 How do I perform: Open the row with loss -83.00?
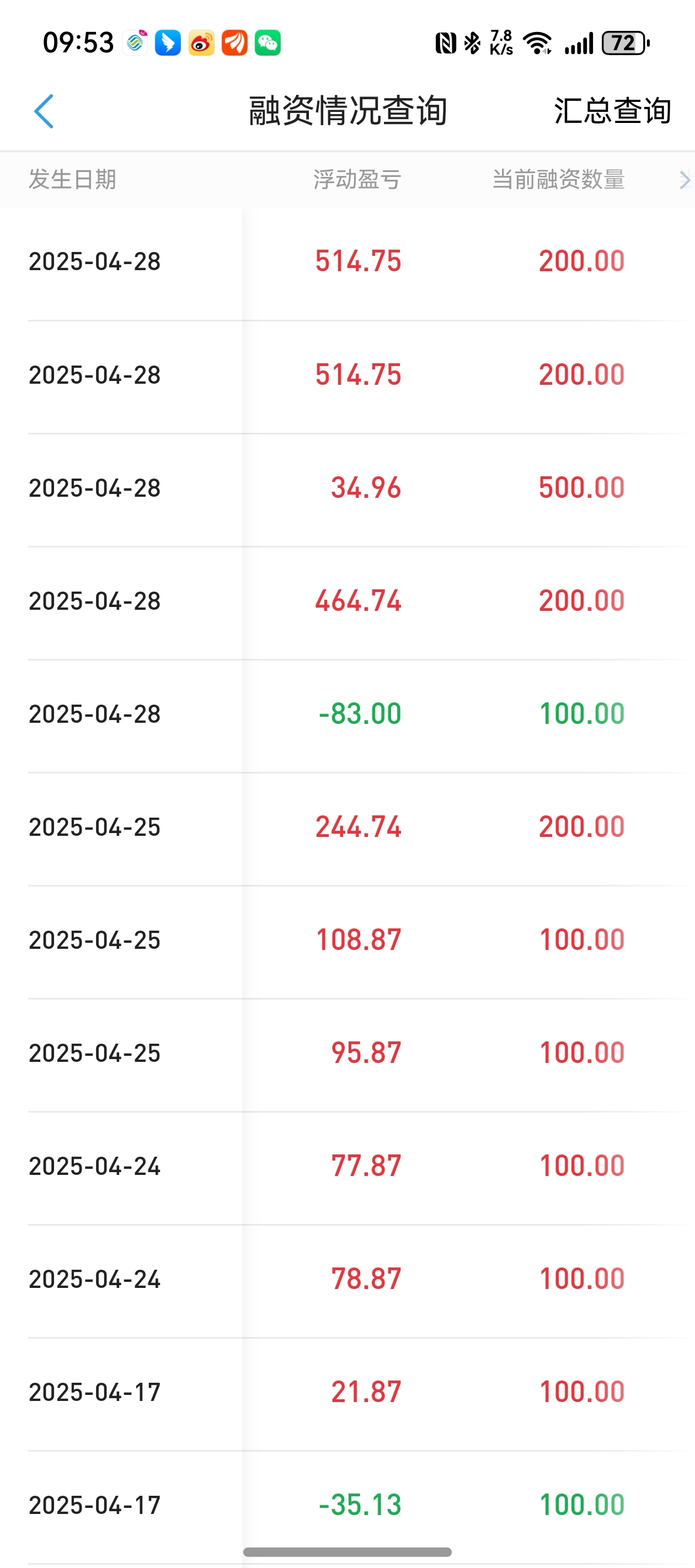pyautogui.click(x=347, y=714)
